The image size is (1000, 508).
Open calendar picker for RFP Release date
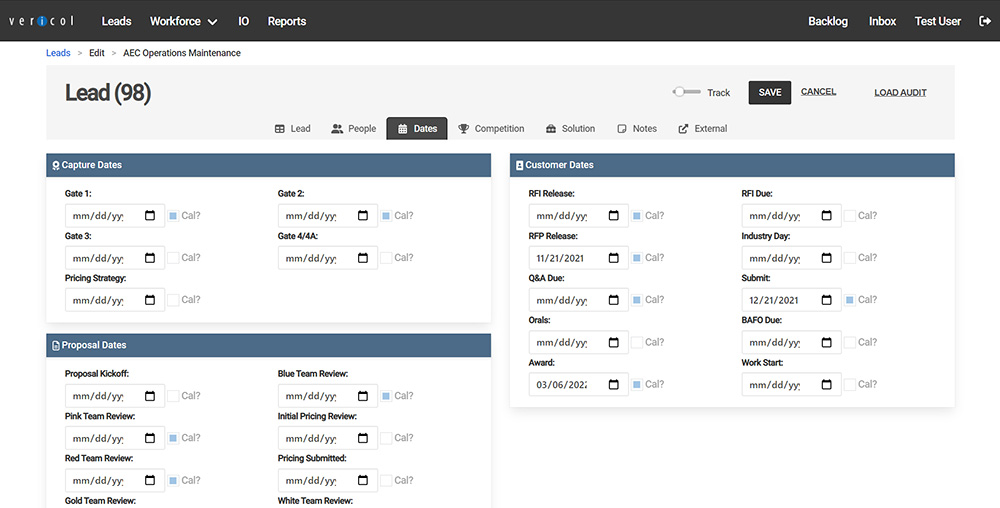[614, 258]
